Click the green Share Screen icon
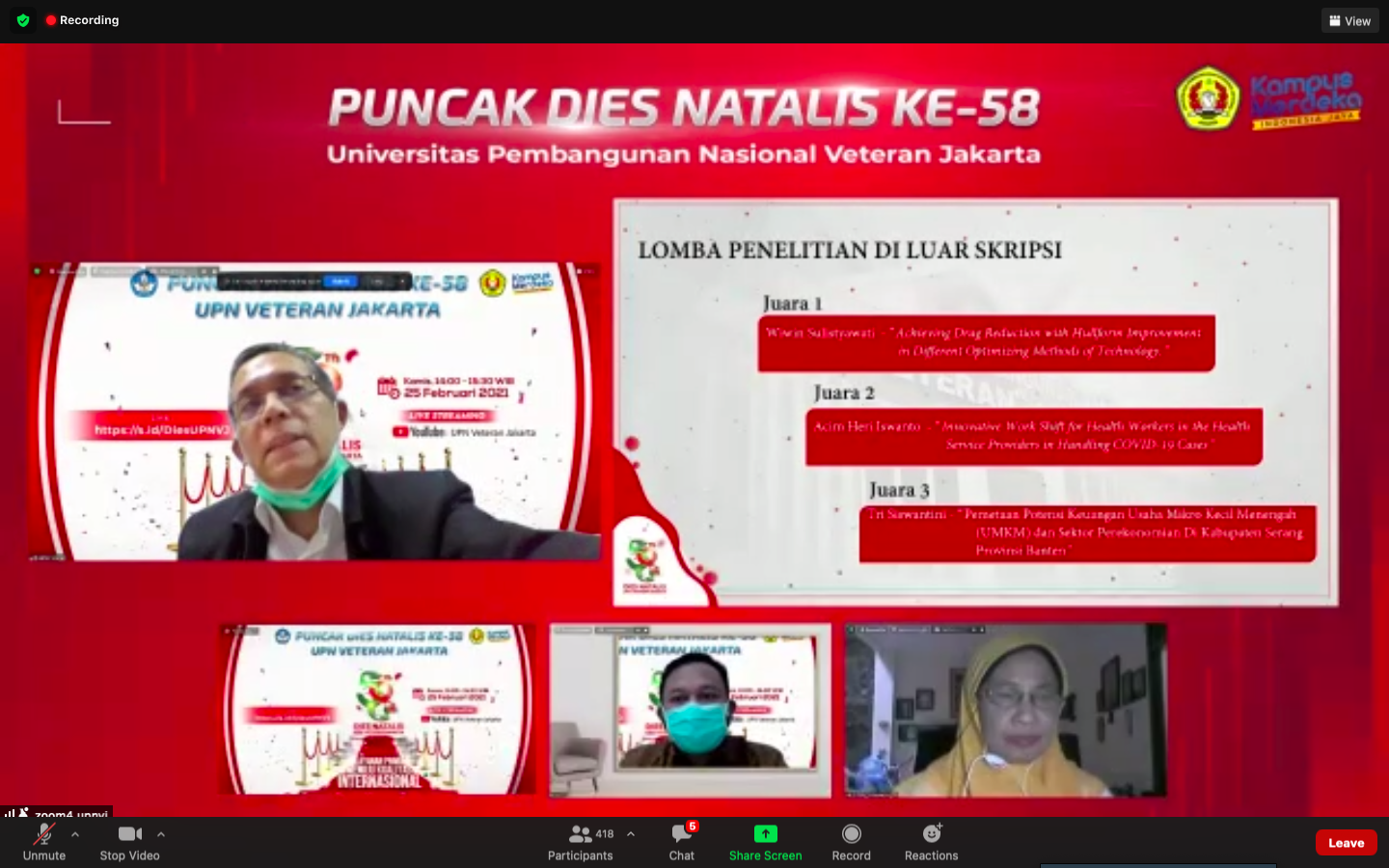This screenshot has height=868, width=1389. (765, 833)
